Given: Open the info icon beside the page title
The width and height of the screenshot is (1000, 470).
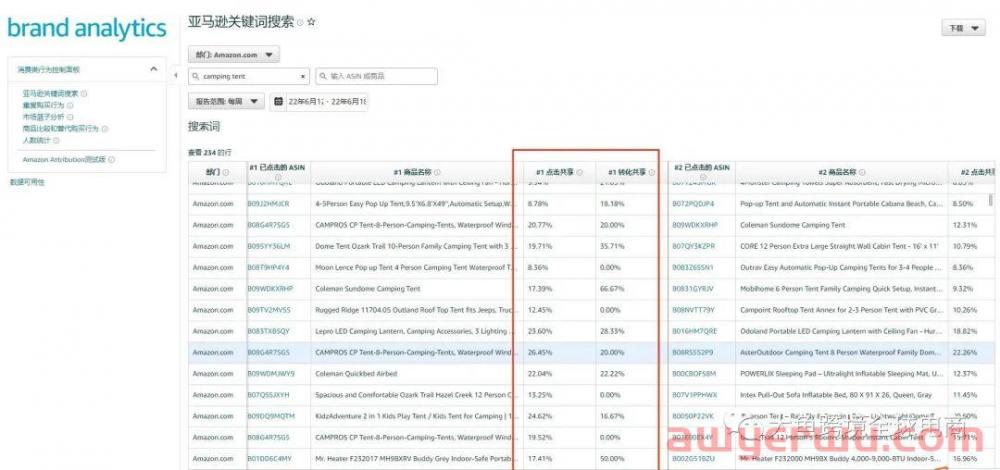Looking at the screenshot, I should 300,23.
